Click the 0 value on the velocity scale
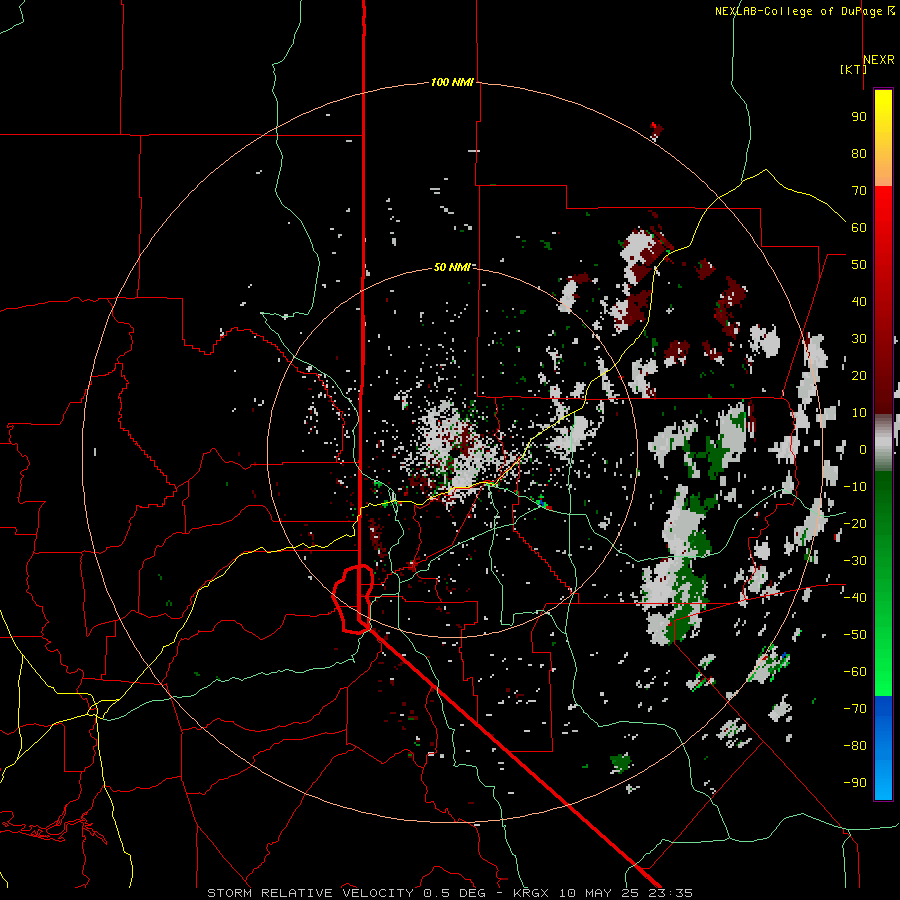Screen dimensions: 900x900 (x=863, y=450)
